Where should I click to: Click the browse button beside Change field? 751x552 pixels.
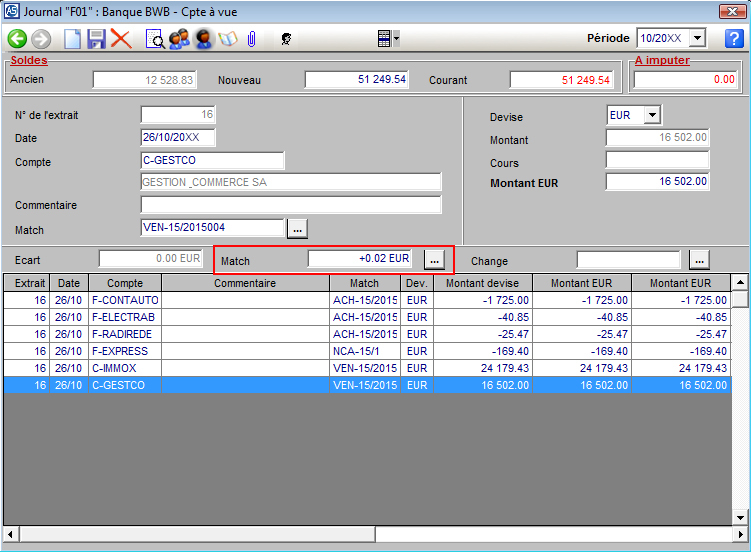click(699, 259)
